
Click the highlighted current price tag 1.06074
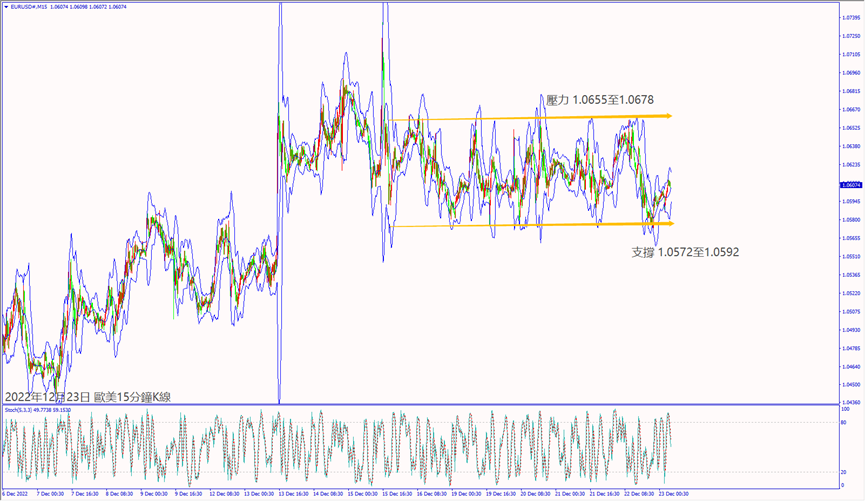(x=851, y=185)
